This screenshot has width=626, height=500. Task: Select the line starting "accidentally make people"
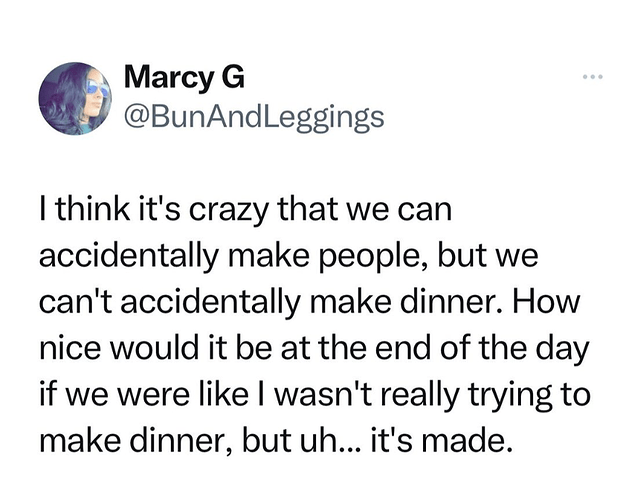[x=288, y=256]
